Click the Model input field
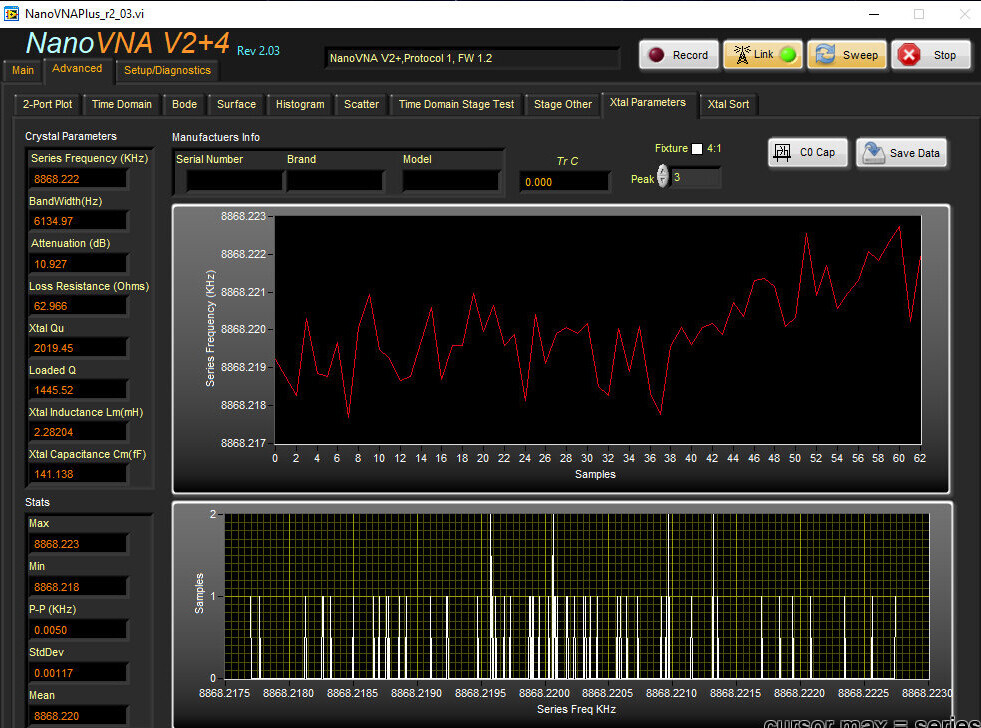The width and height of the screenshot is (981, 728). [450, 181]
